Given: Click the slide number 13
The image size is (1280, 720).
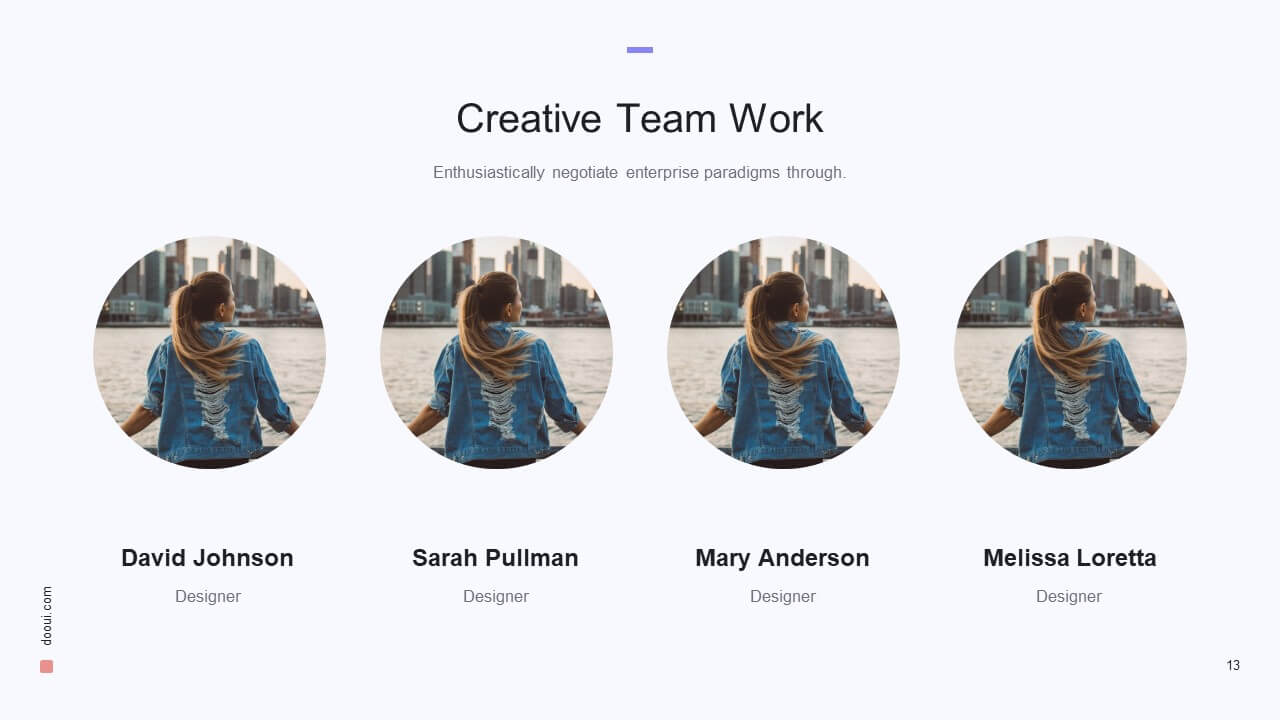Looking at the screenshot, I should [1233, 665].
